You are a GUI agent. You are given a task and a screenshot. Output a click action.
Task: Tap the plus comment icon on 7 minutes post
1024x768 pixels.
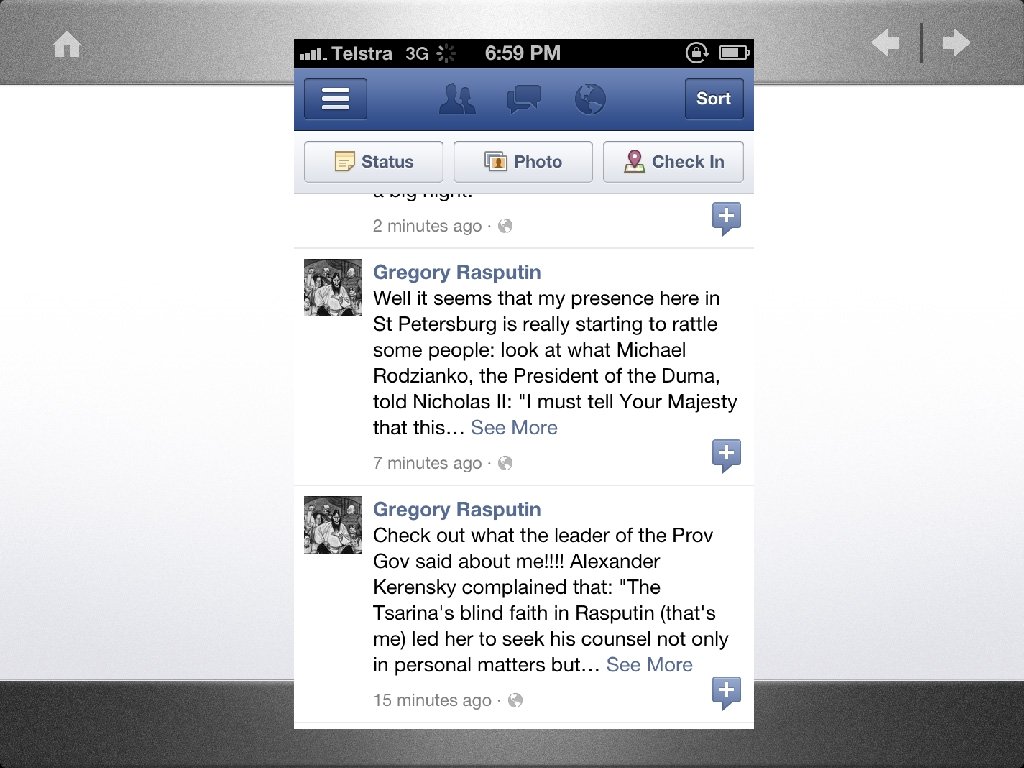726,455
